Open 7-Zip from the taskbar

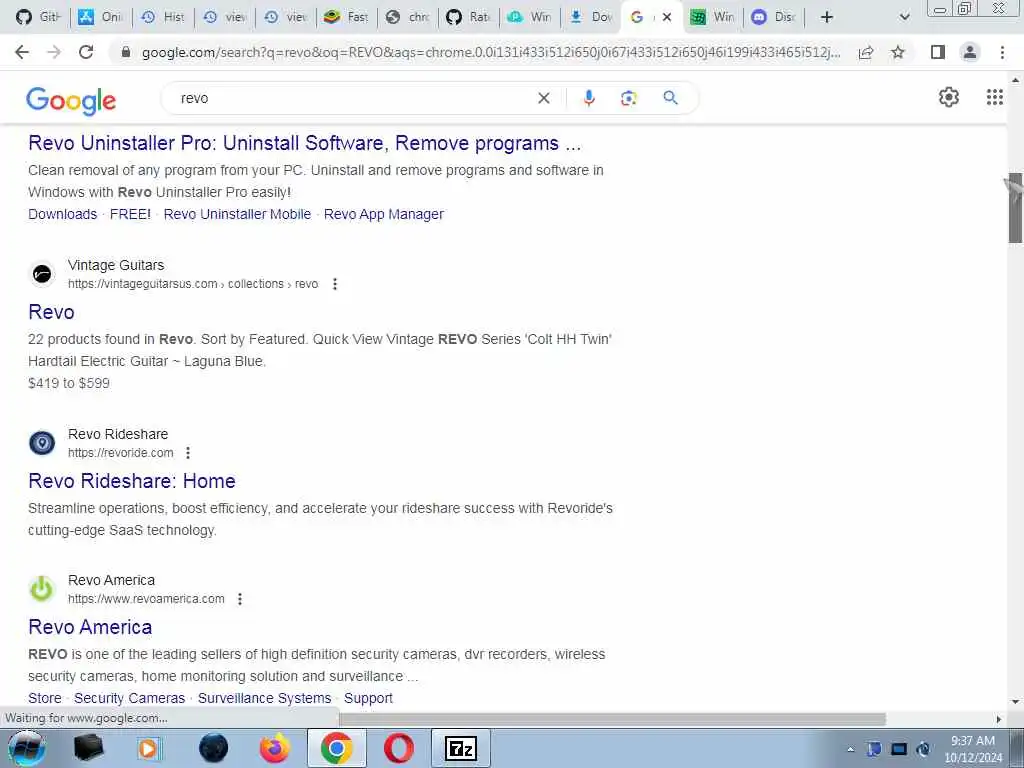[x=460, y=748]
